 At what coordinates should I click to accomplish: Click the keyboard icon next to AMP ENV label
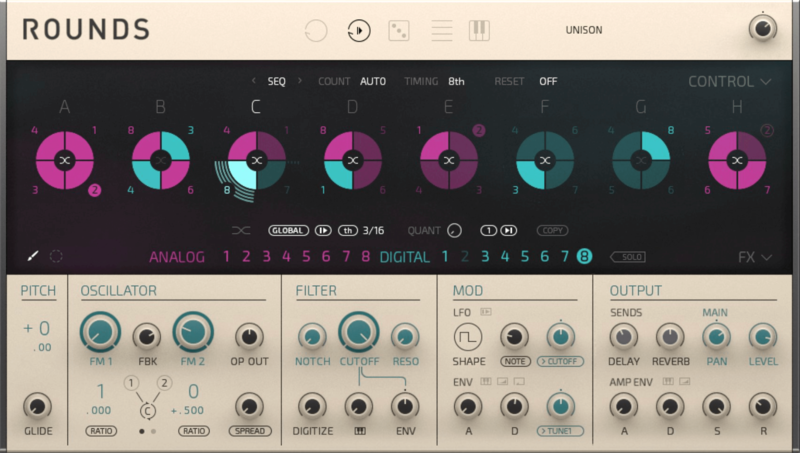(x=668, y=381)
